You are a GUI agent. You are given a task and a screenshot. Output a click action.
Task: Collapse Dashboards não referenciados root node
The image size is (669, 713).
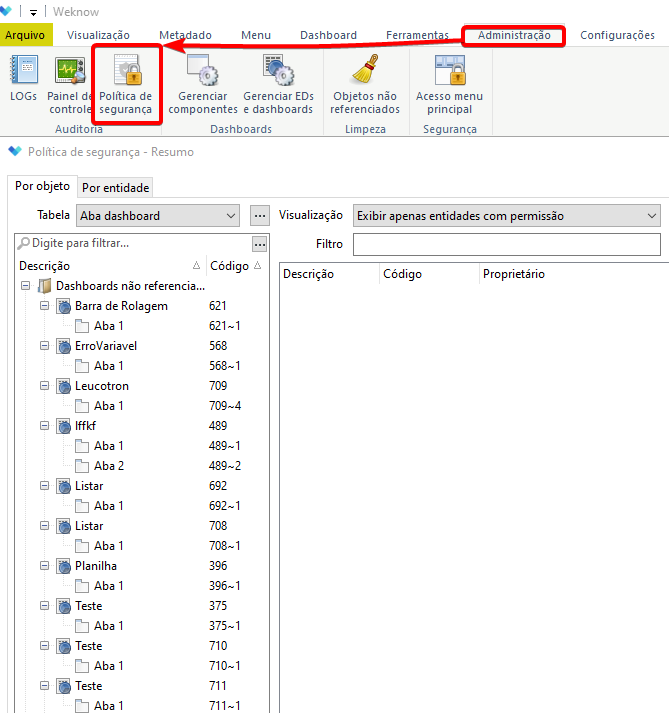pos(25,286)
